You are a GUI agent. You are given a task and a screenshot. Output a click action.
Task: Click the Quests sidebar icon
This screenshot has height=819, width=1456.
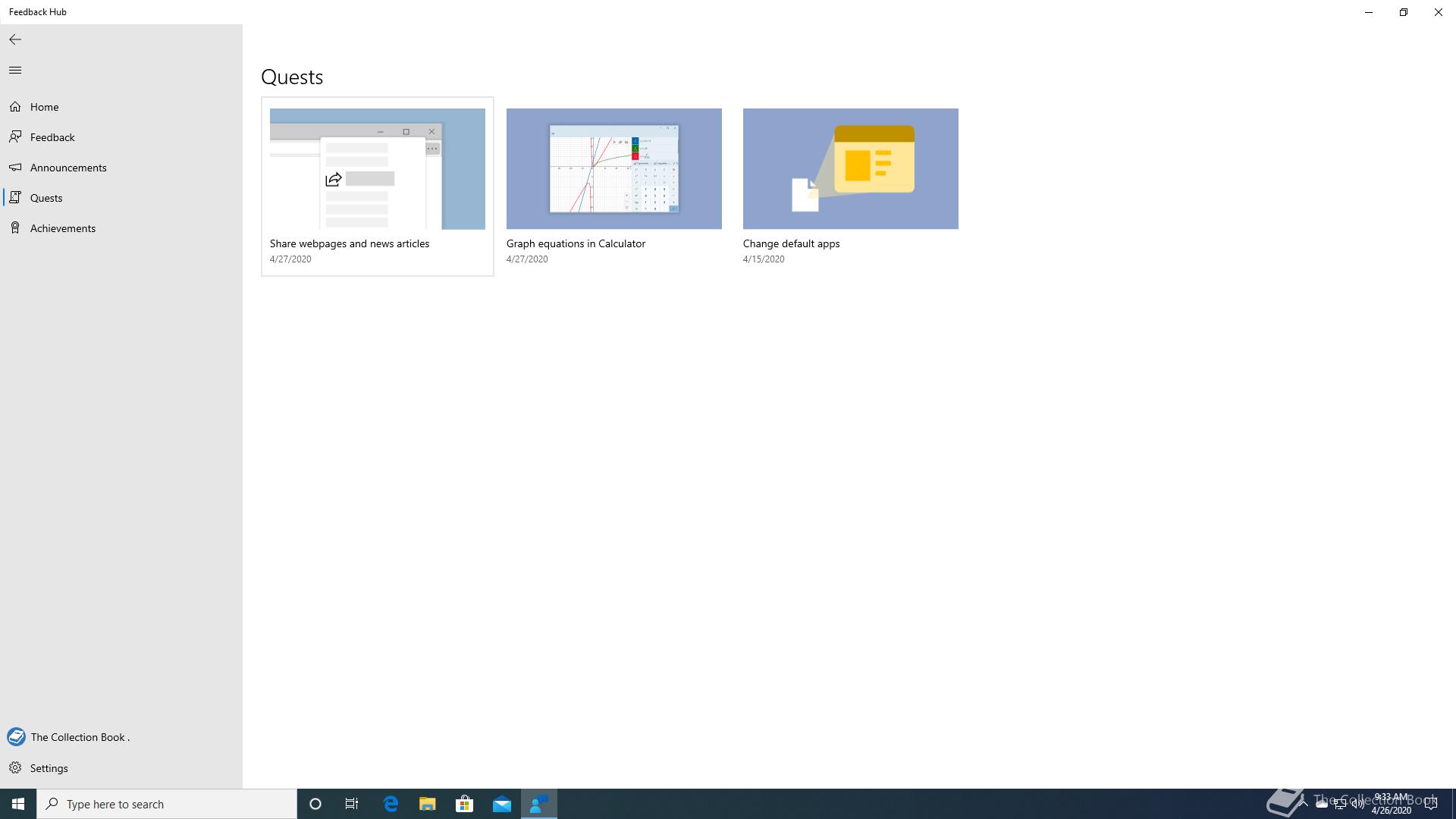[x=15, y=198]
